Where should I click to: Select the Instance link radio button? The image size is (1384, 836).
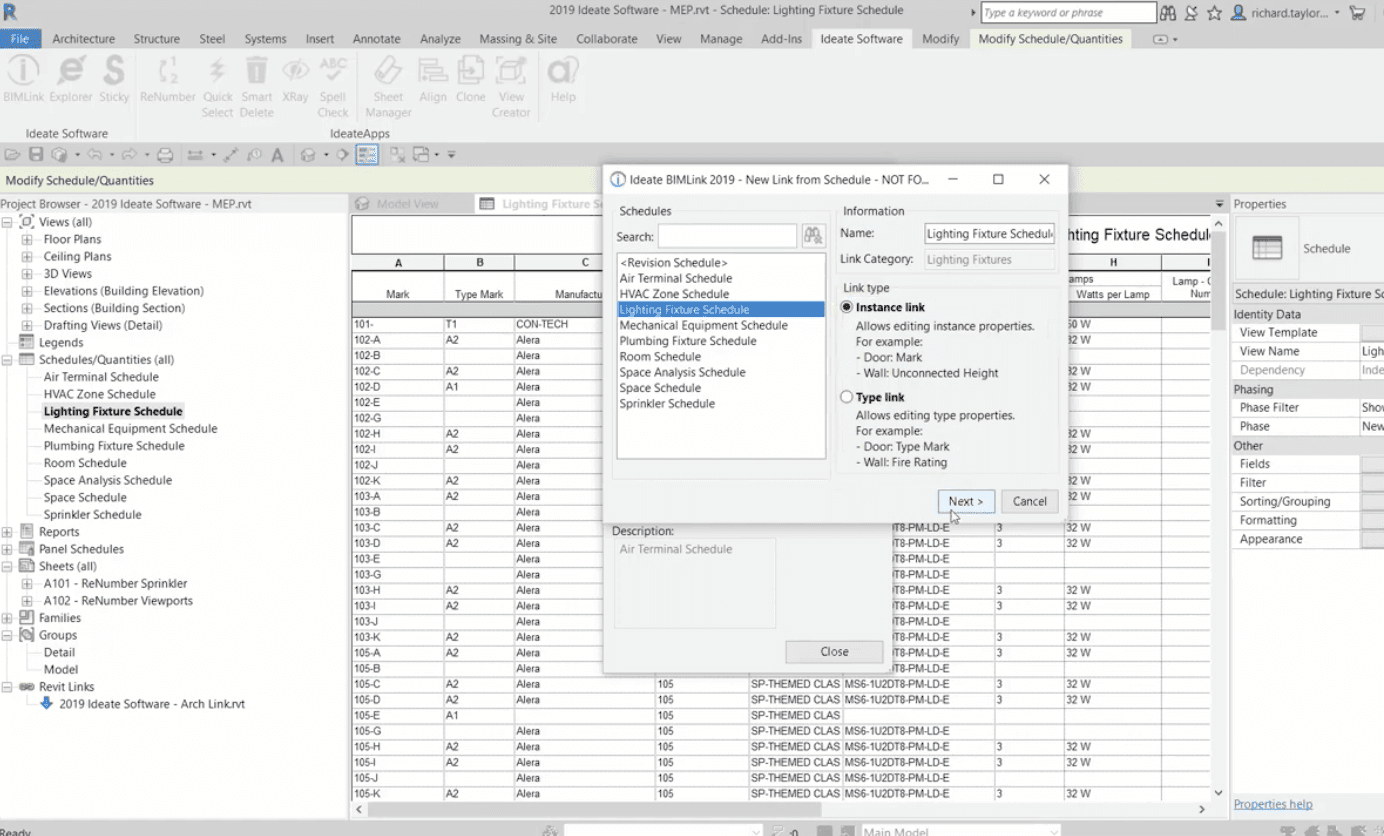coord(847,307)
